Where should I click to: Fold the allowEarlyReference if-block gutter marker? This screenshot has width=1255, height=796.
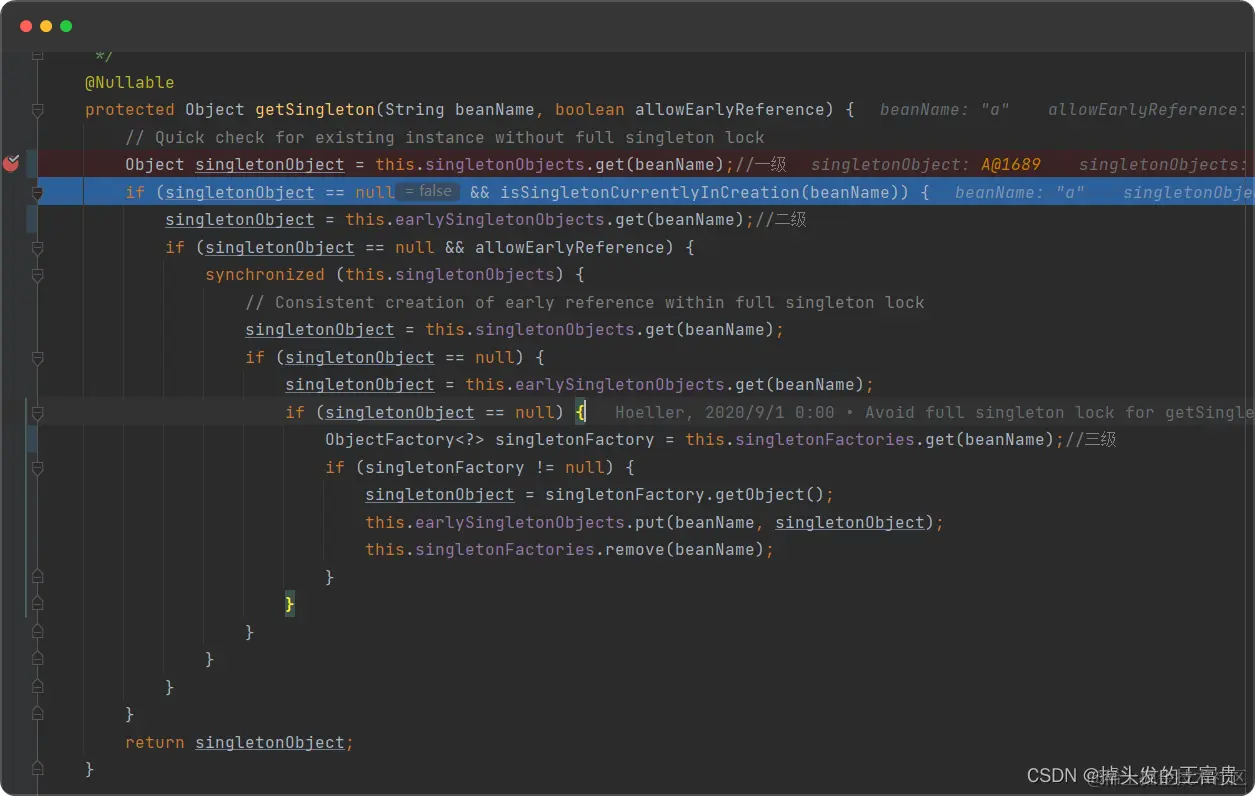point(38,247)
